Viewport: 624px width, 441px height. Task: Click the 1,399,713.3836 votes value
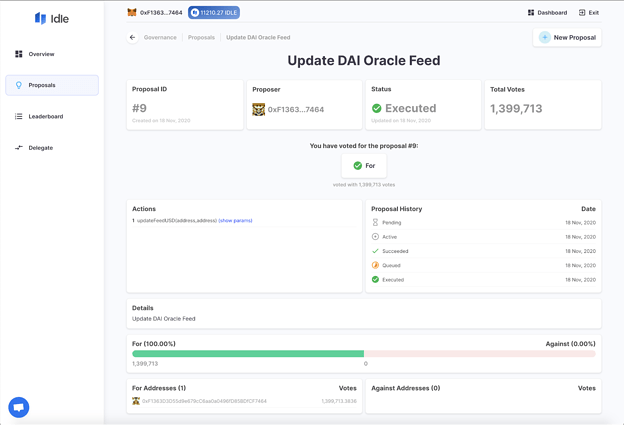coord(339,401)
